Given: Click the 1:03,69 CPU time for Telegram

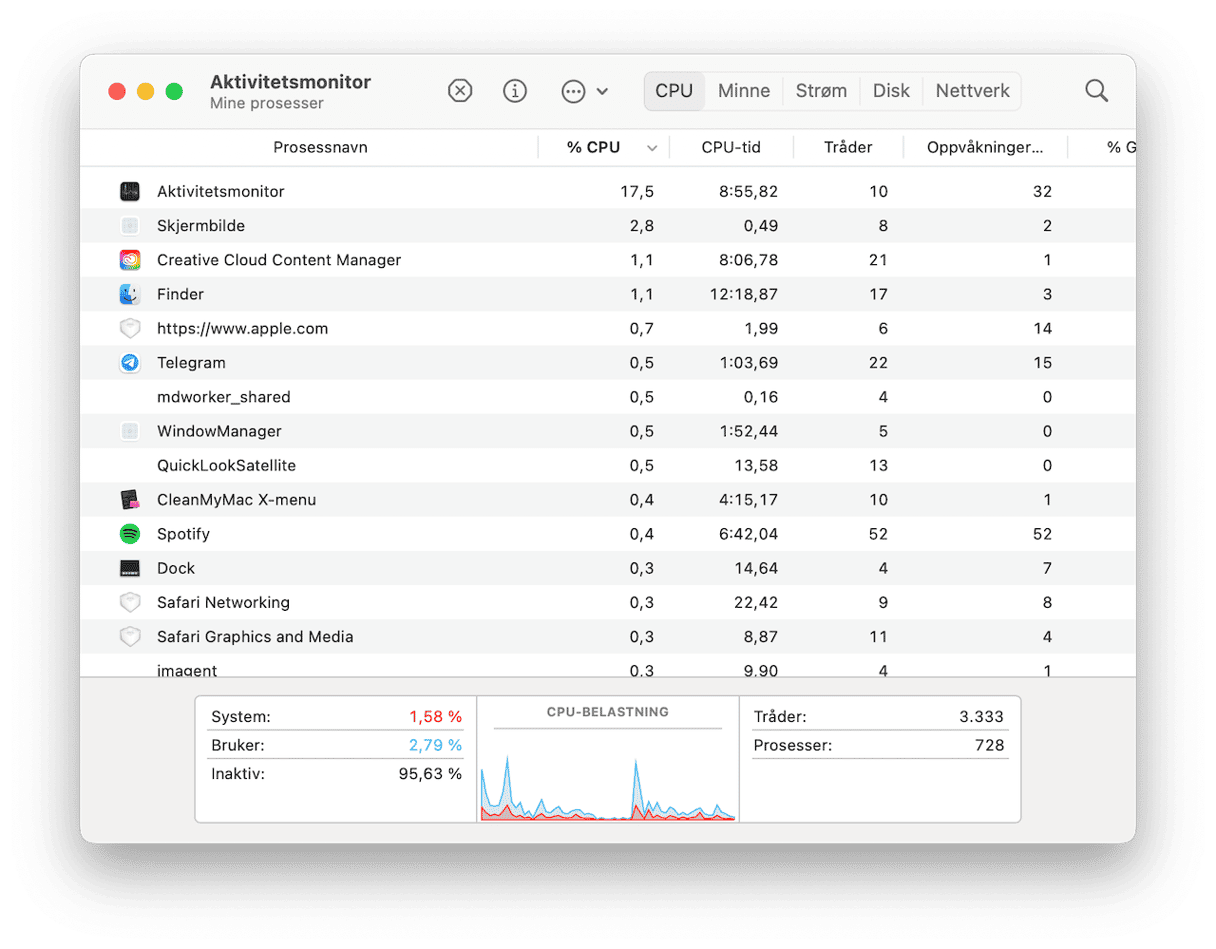Looking at the screenshot, I should (749, 363).
